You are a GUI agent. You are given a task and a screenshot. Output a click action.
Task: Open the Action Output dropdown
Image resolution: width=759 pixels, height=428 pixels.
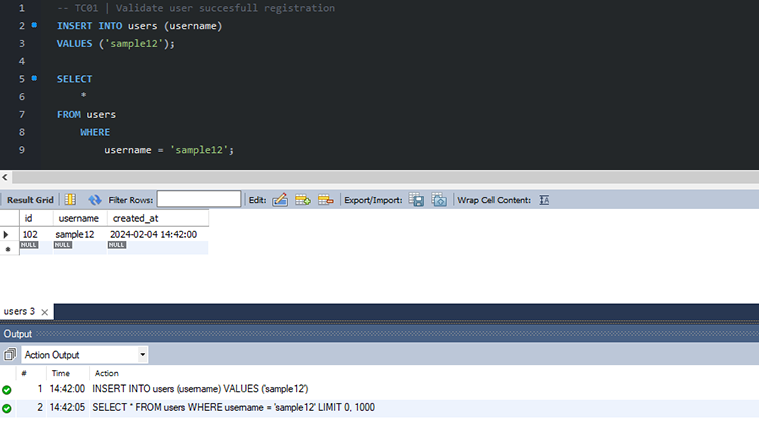pos(142,355)
